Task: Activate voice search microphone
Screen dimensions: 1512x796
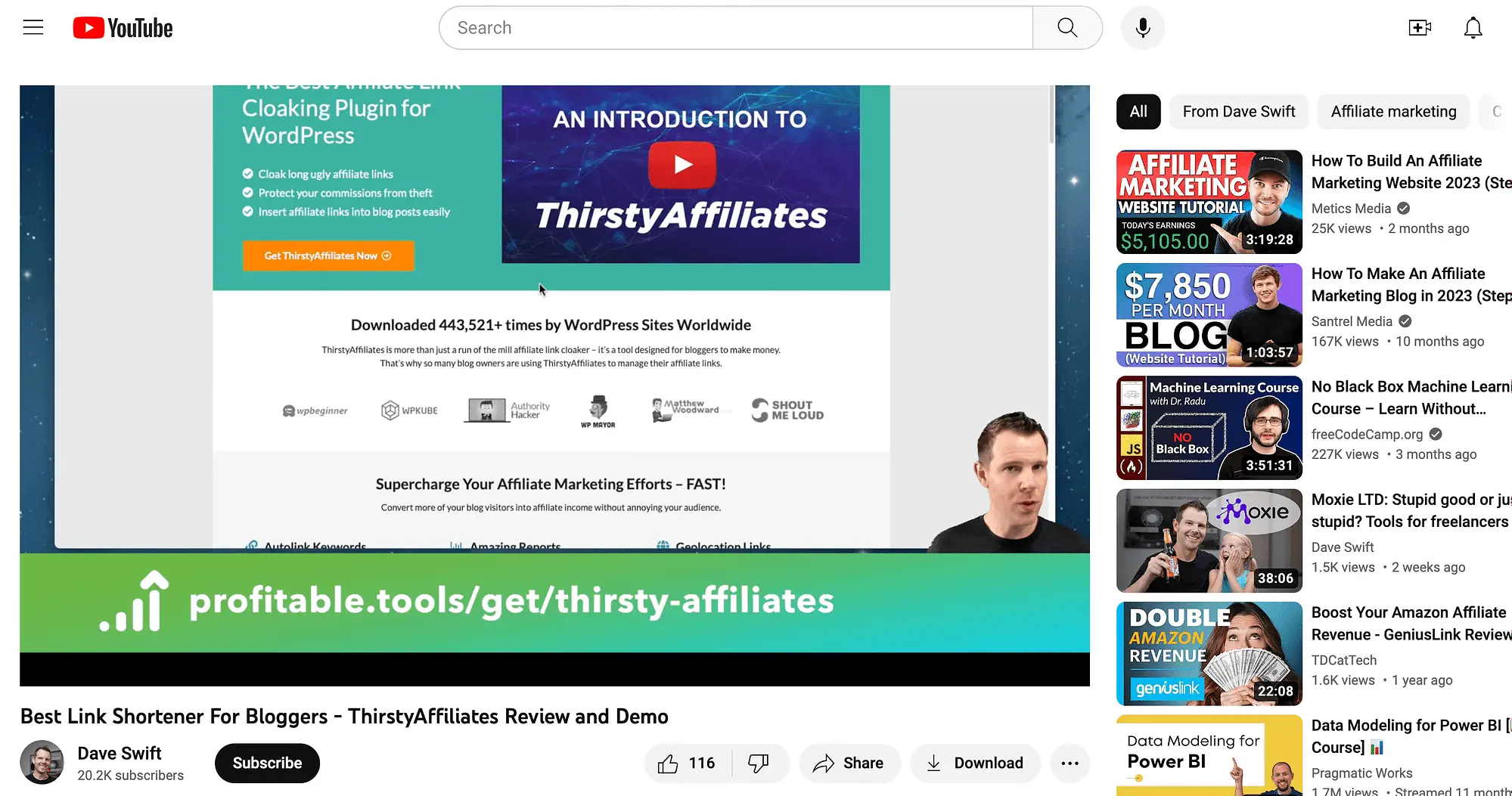Action: (x=1143, y=28)
